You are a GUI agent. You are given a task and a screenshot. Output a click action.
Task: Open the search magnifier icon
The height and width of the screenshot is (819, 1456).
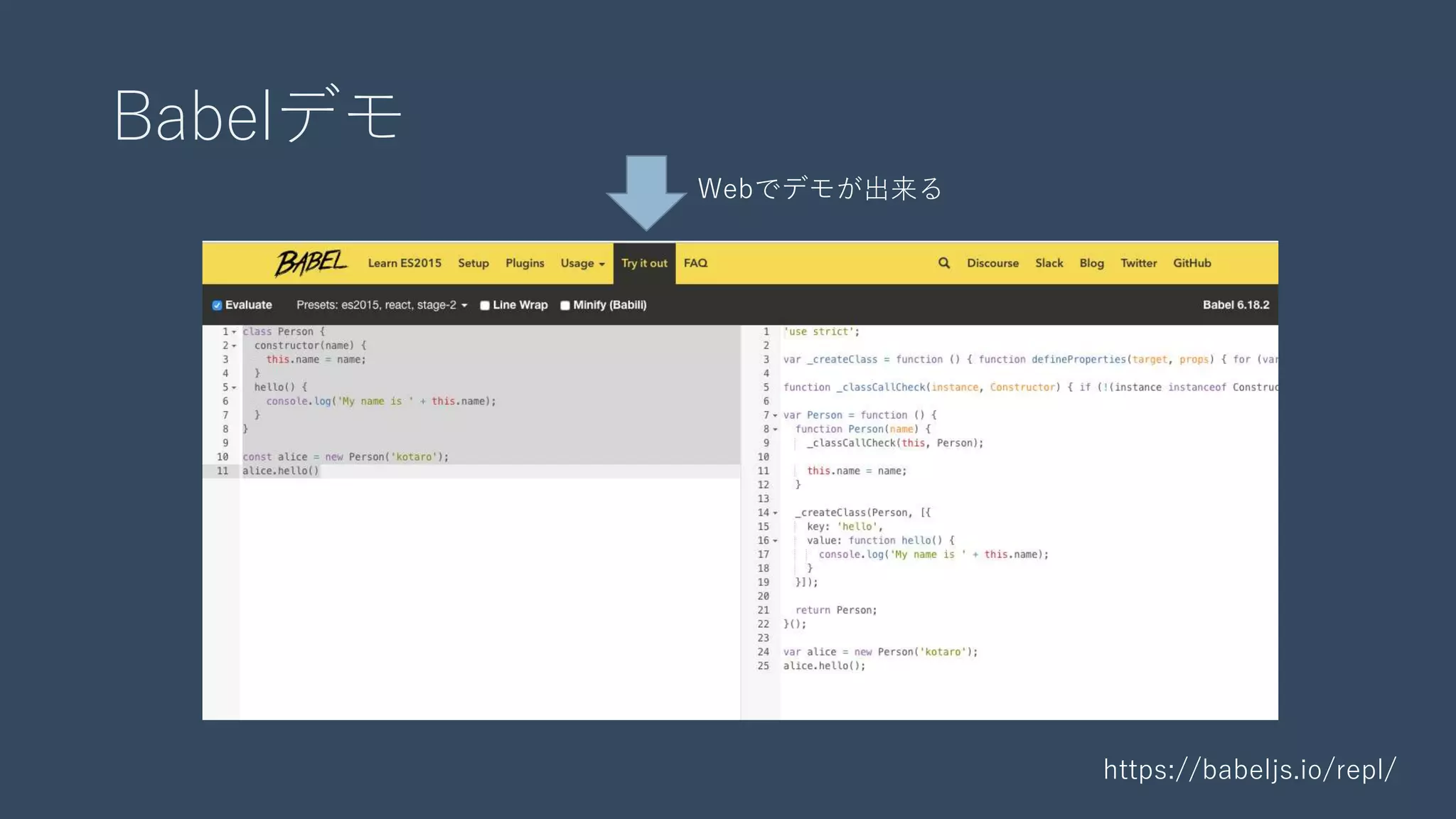click(944, 263)
